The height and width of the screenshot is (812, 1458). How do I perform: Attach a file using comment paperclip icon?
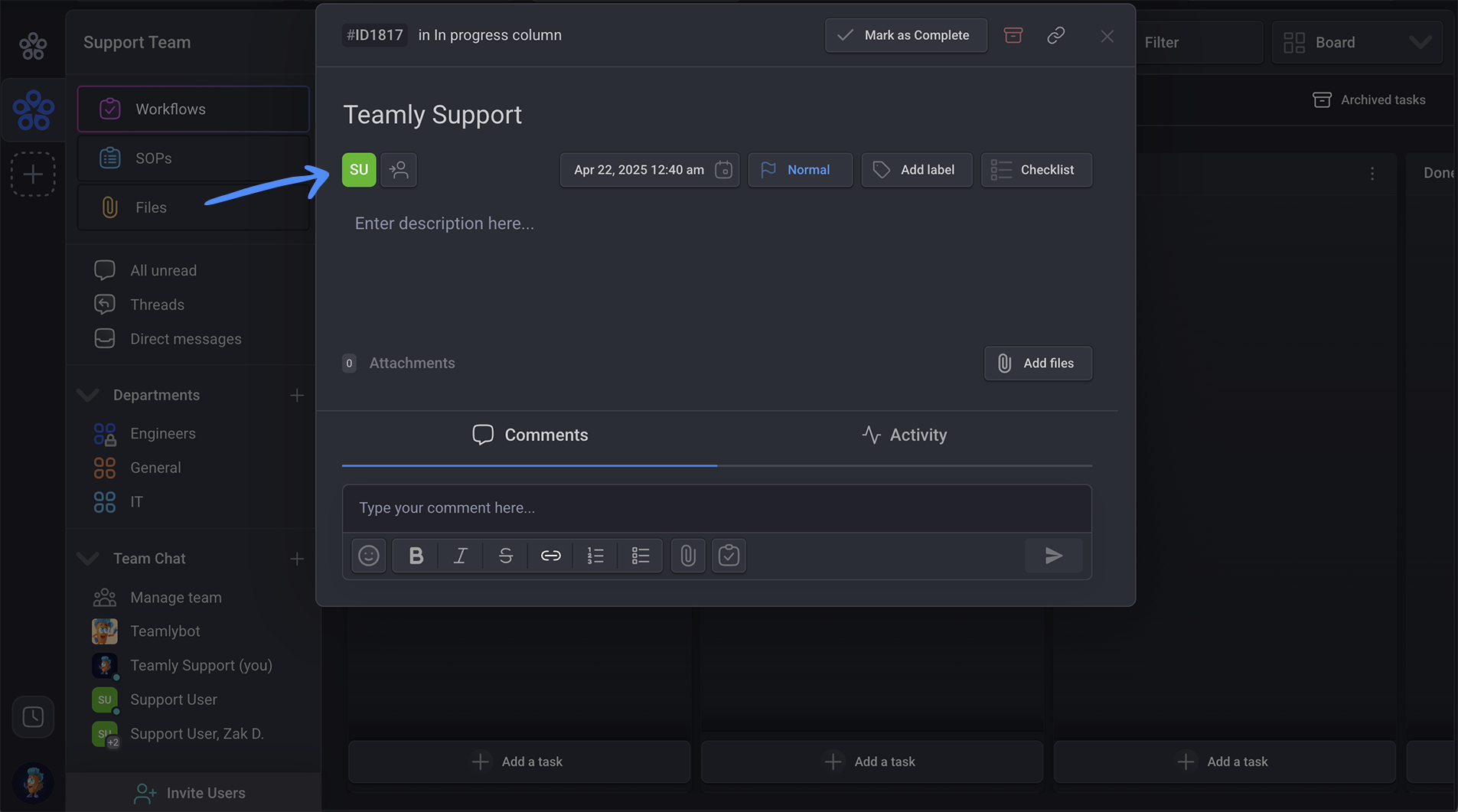tap(687, 556)
